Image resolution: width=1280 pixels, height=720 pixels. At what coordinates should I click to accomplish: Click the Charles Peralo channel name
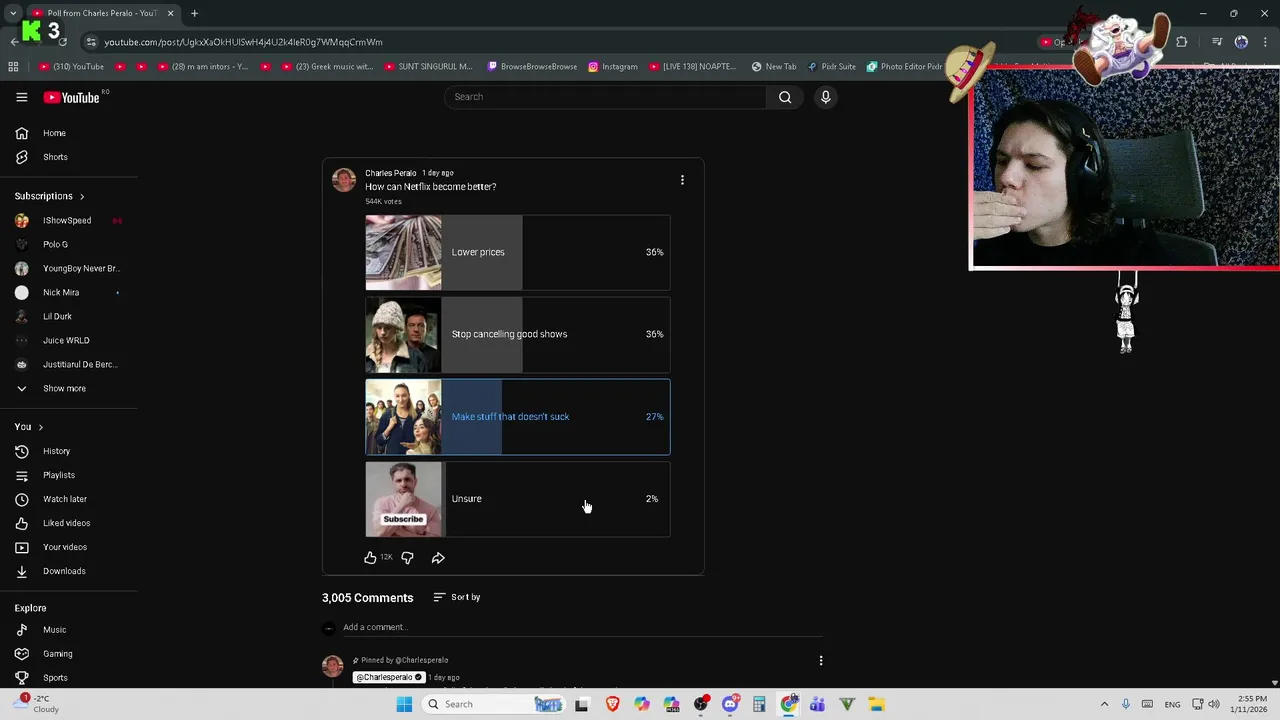[390, 173]
